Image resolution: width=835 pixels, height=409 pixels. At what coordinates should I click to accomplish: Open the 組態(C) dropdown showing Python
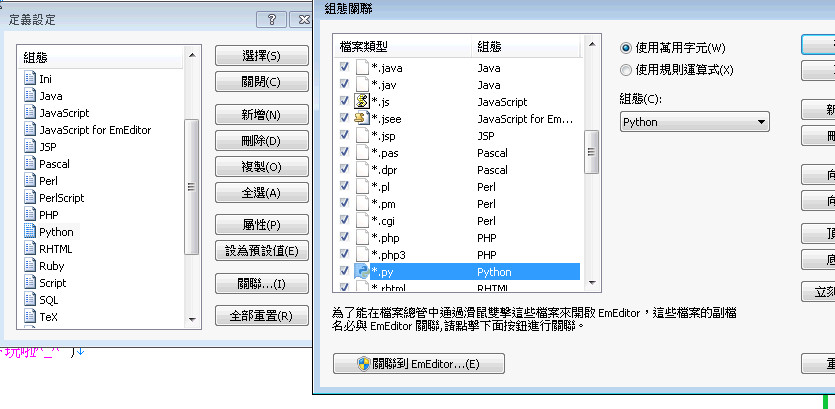[694, 122]
